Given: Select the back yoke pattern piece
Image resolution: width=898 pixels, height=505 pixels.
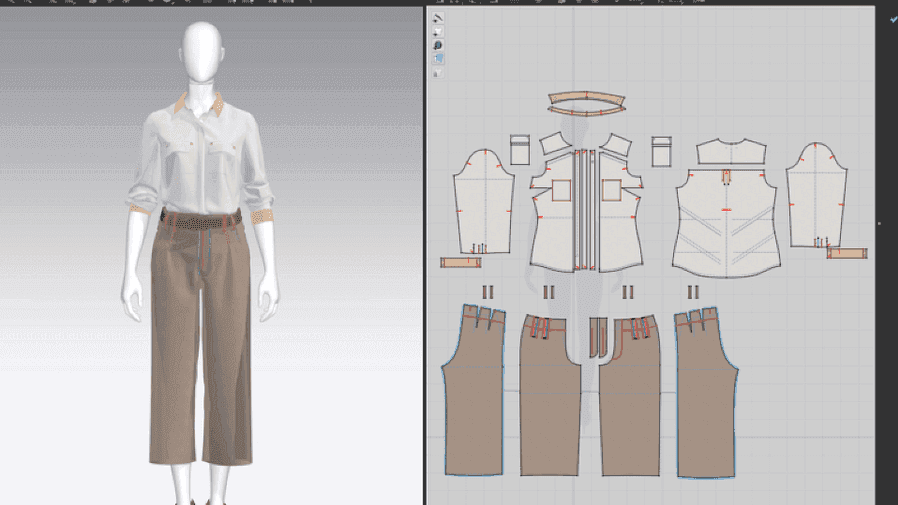Looking at the screenshot, I should [731, 152].
